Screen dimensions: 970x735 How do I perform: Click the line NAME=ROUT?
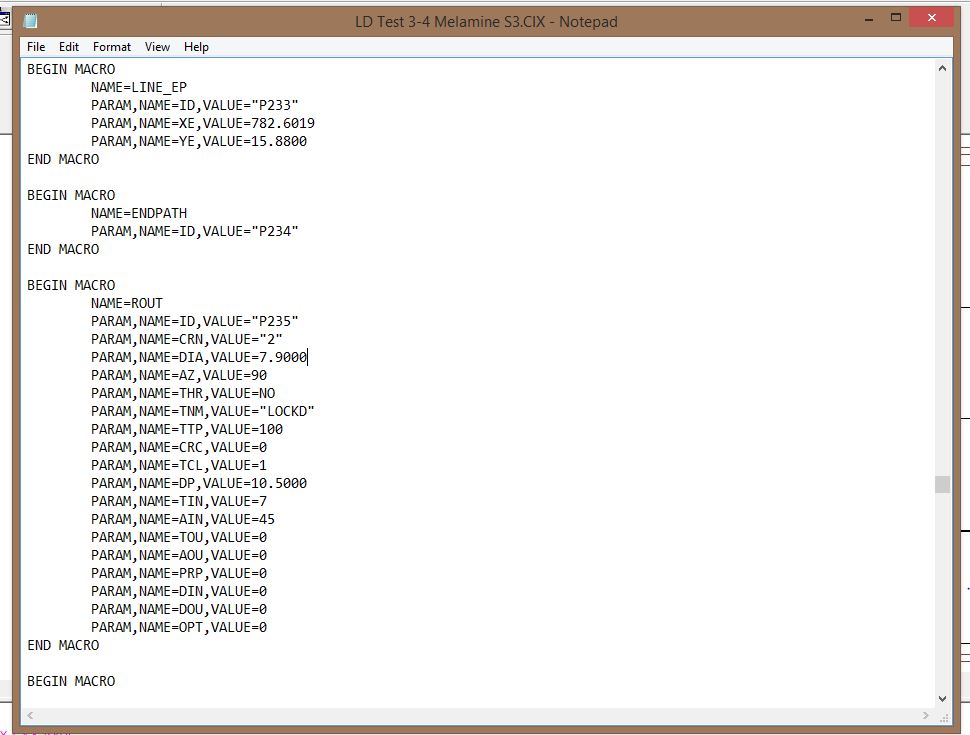click(x=127, y=303)
